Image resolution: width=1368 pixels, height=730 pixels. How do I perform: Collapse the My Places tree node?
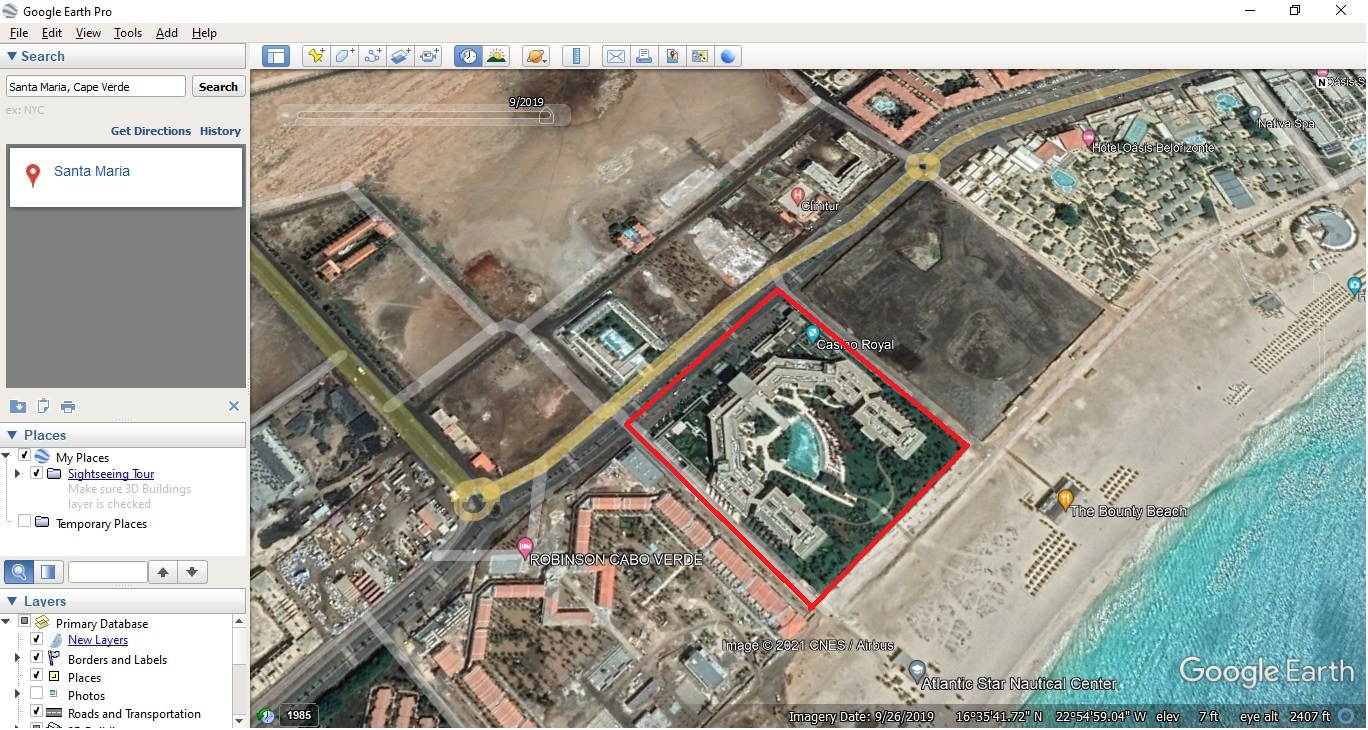tap(7, 456)
